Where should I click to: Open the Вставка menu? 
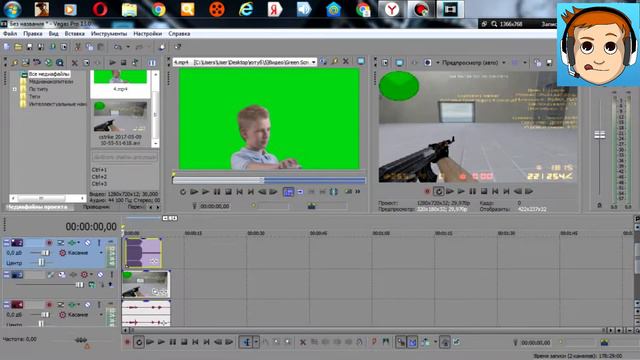pos(75,33)
